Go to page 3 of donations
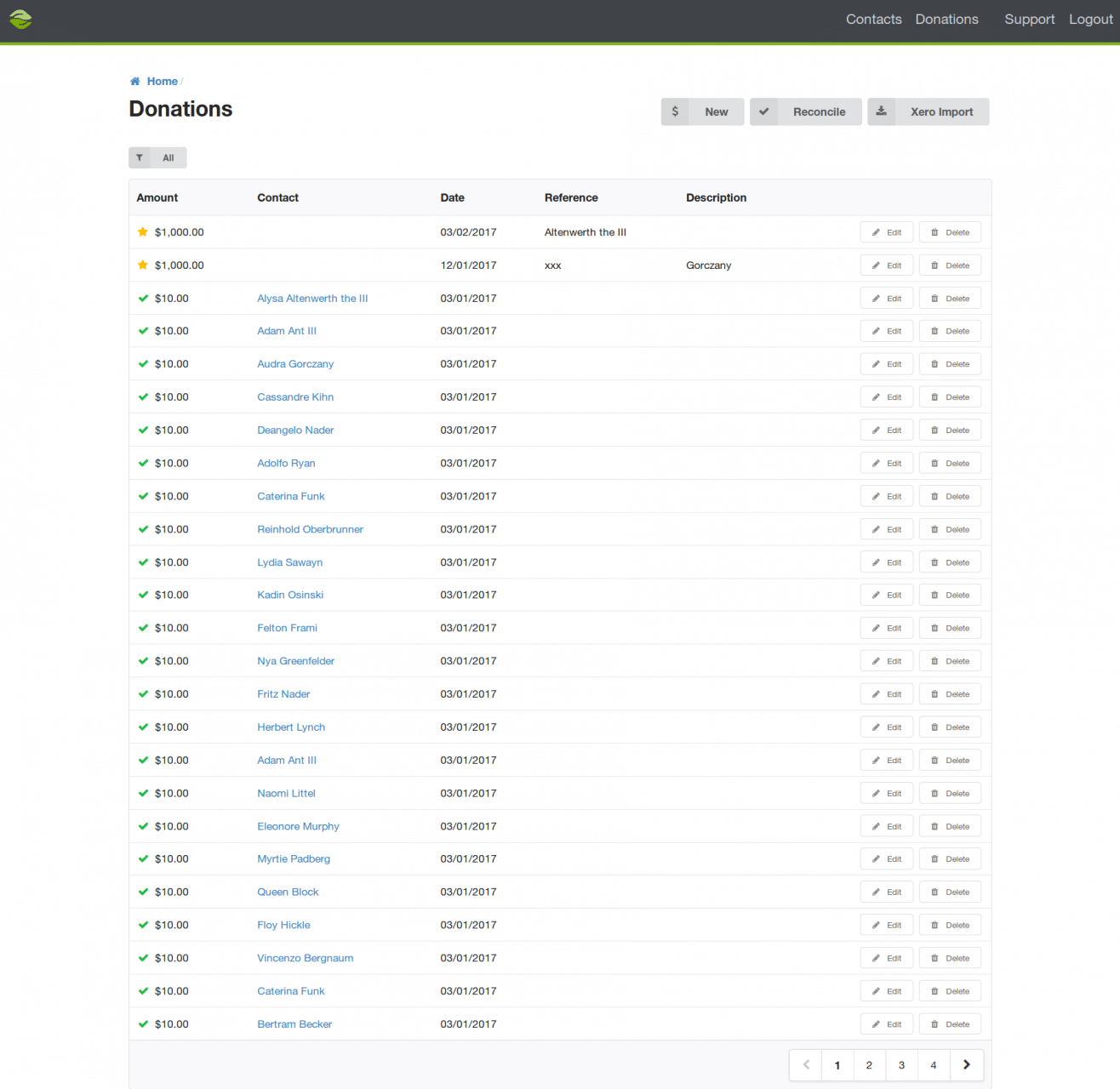This screenshot has width=1120, height=1089. [x=901, y=1064]
